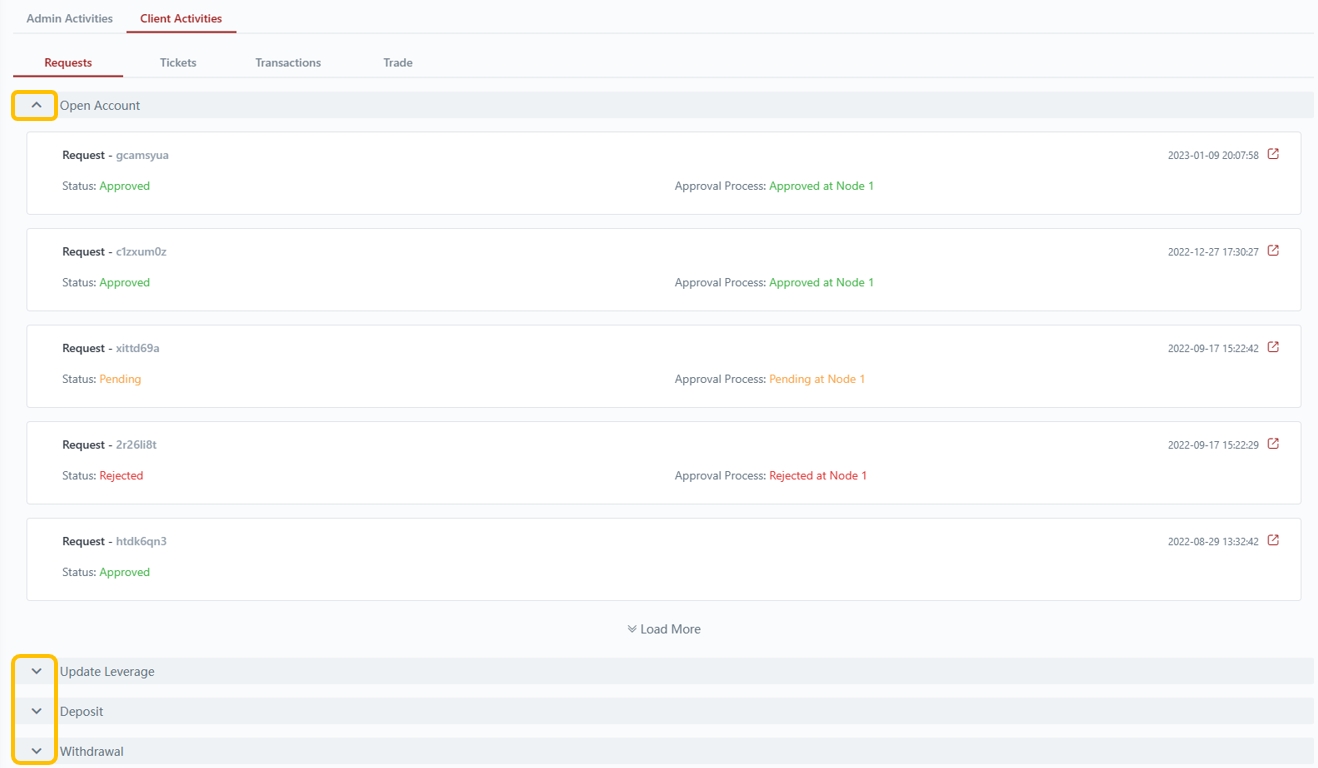Switch to Admin Activities tab
Viewport: 1318px width, 768px height.
click(69, 18)
